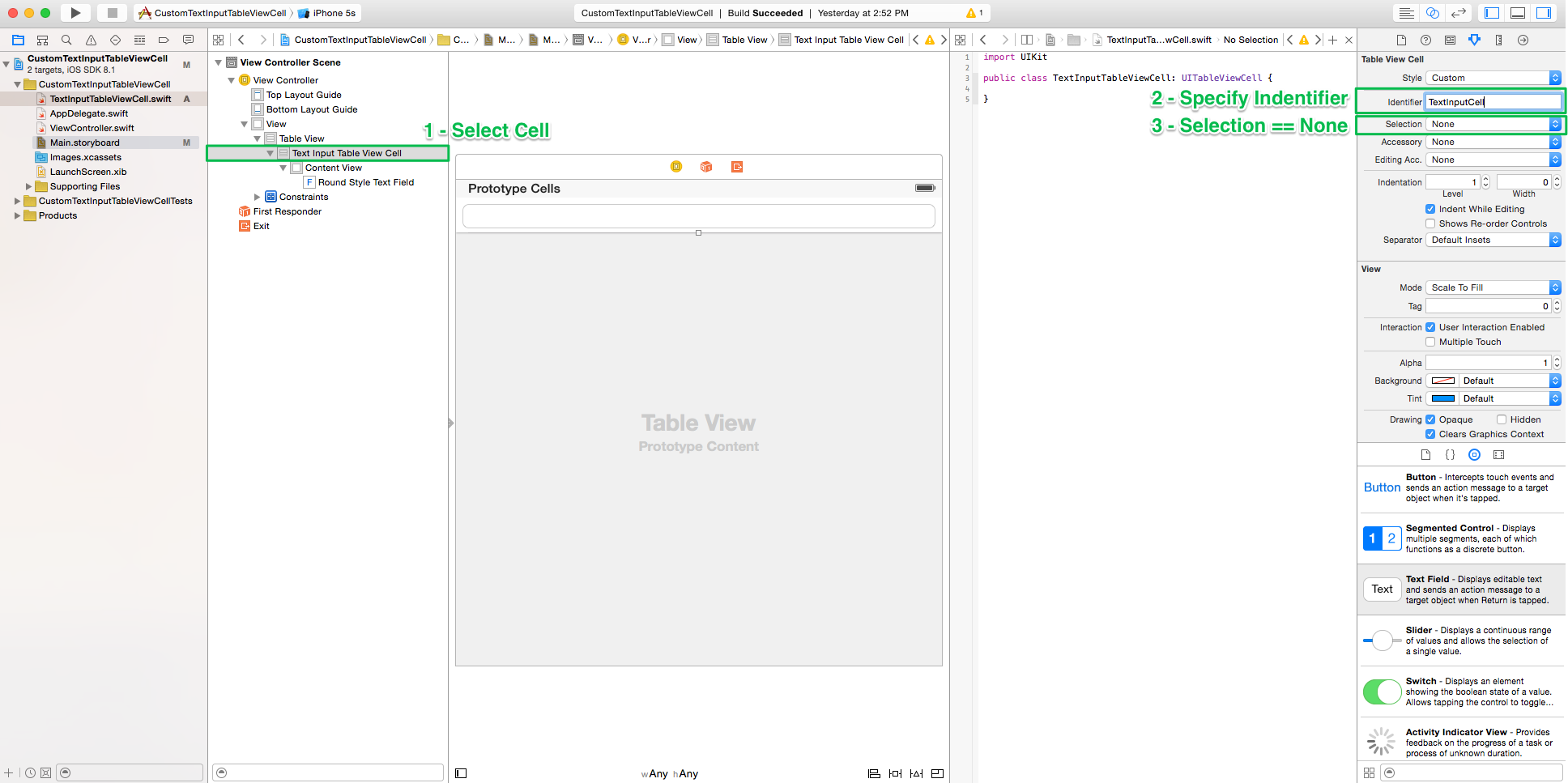
Task: Show the Find navigator (magnifier icon)
Action: (66, 40)
